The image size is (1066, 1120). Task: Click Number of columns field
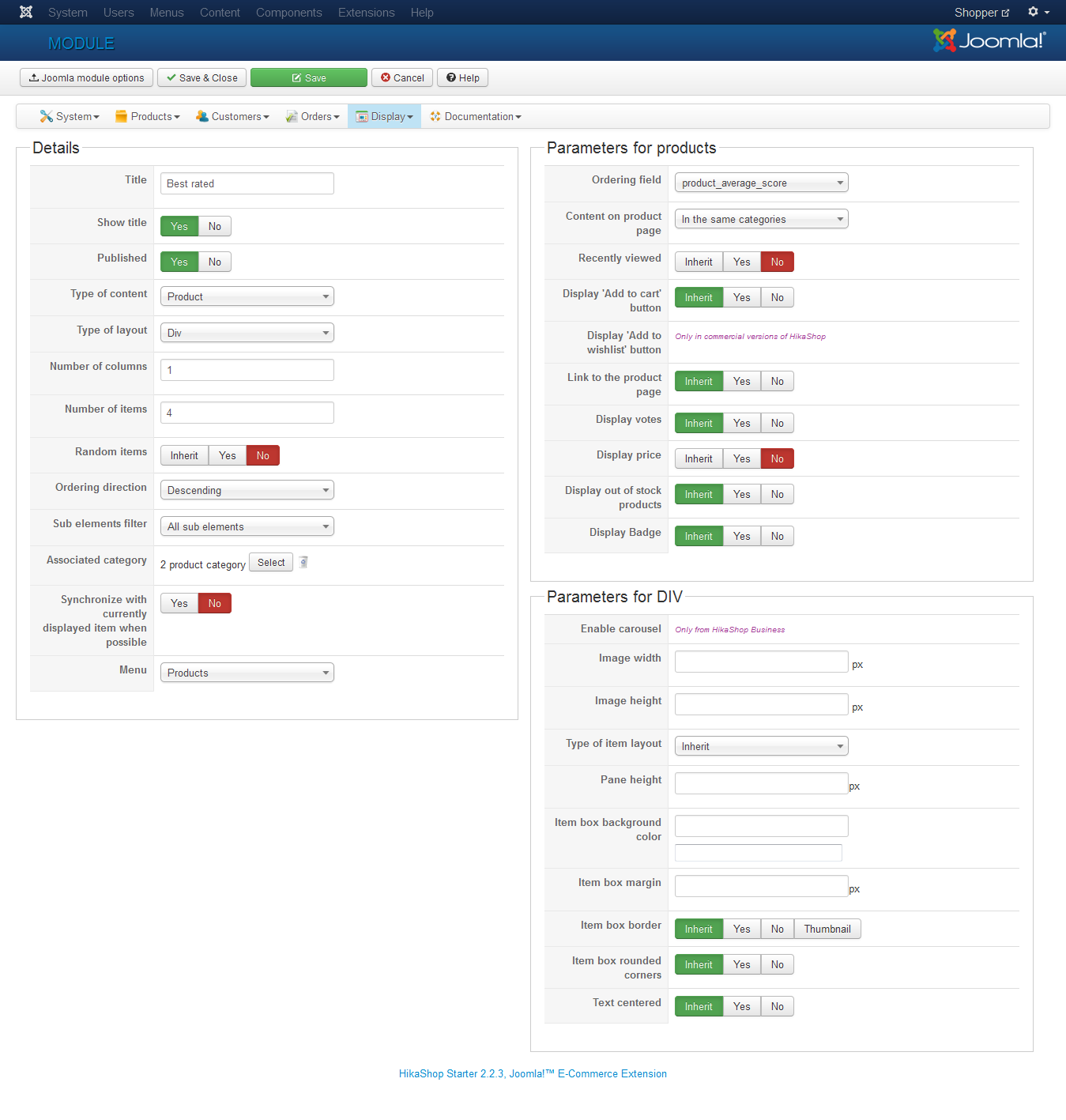247,370
